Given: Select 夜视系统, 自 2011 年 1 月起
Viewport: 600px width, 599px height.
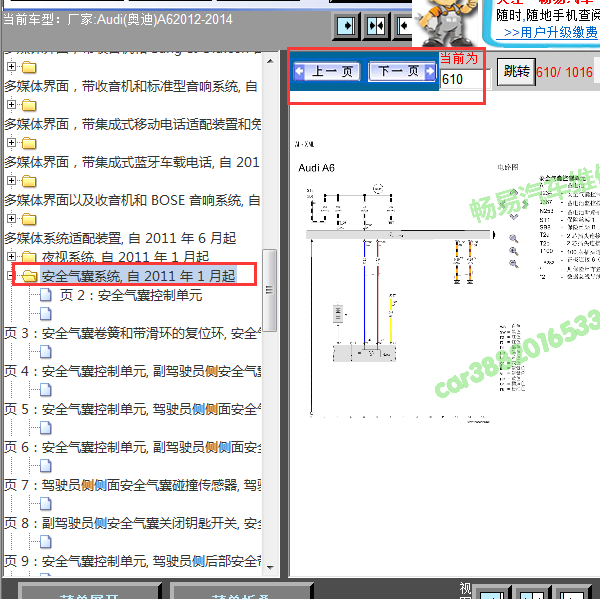Looking at the screenshot, I should click(x=126, y=256).
